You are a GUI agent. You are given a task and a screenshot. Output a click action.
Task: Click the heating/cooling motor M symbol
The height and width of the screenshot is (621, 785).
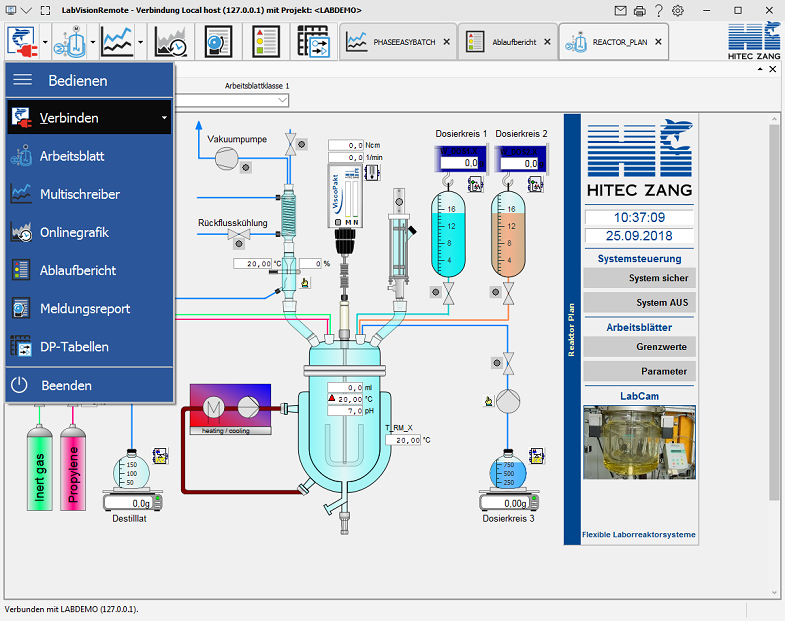(x=214, y=408)
